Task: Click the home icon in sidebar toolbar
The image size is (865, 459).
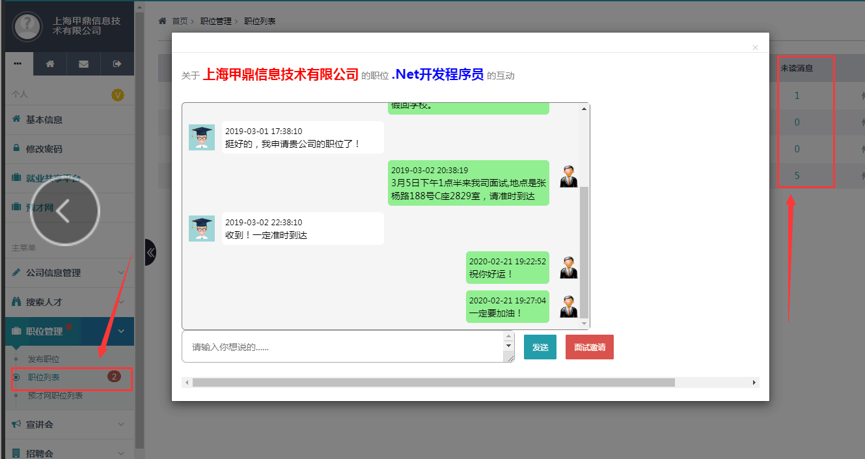Action: coord(50,64)
